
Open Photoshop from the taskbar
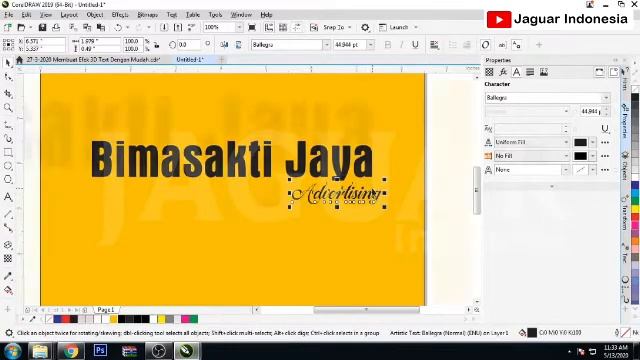pos(100,351)
